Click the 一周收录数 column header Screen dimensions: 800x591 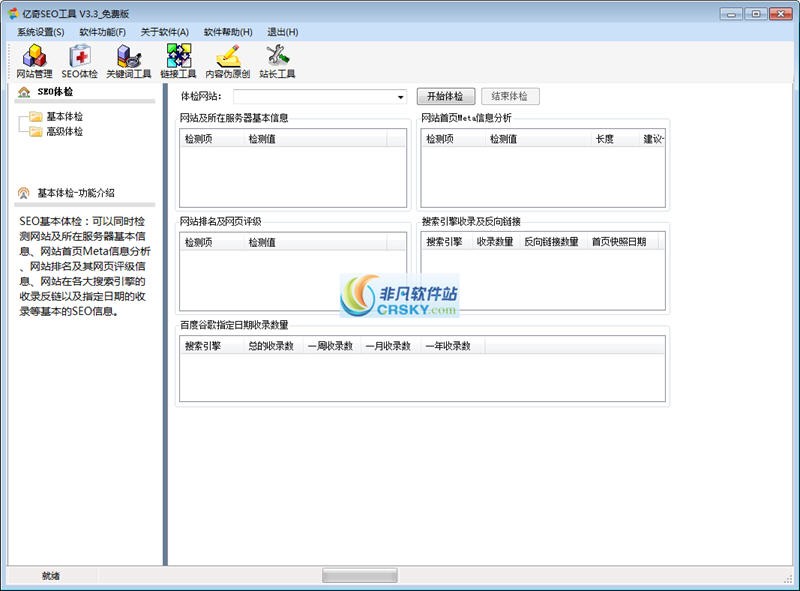click(331, 346)
